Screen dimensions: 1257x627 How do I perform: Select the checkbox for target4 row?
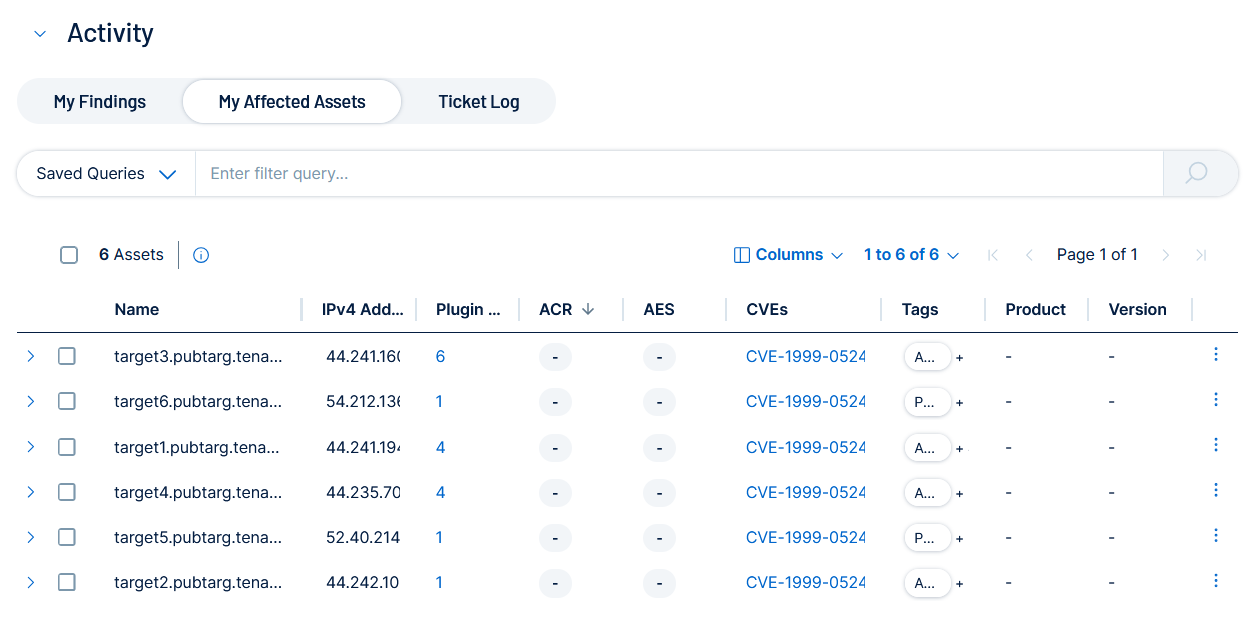click(67, 492)
